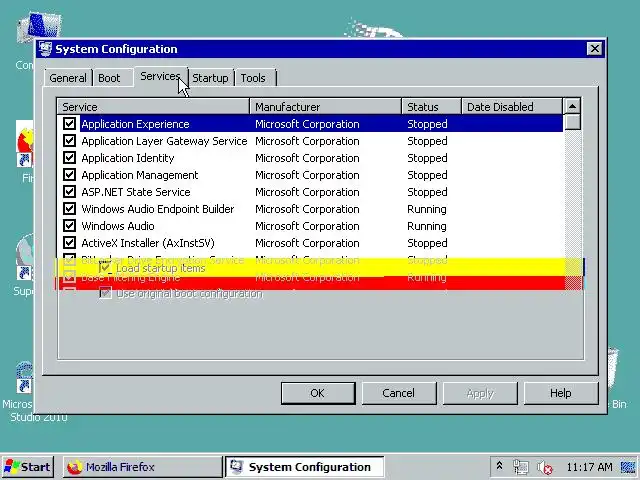Click the Cancel button
640x480 pixels.
(399, 393)
